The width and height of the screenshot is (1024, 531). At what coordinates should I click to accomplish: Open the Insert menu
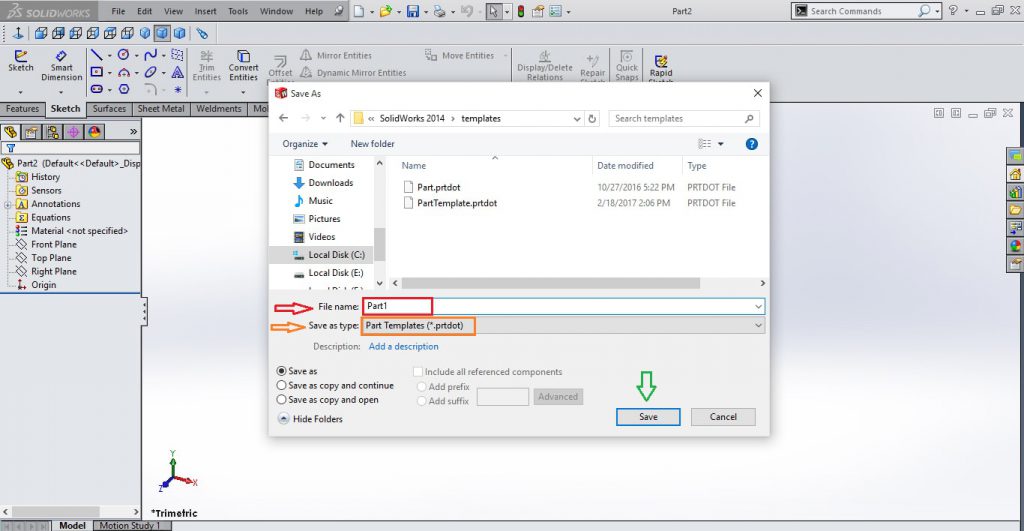point(205,11)
